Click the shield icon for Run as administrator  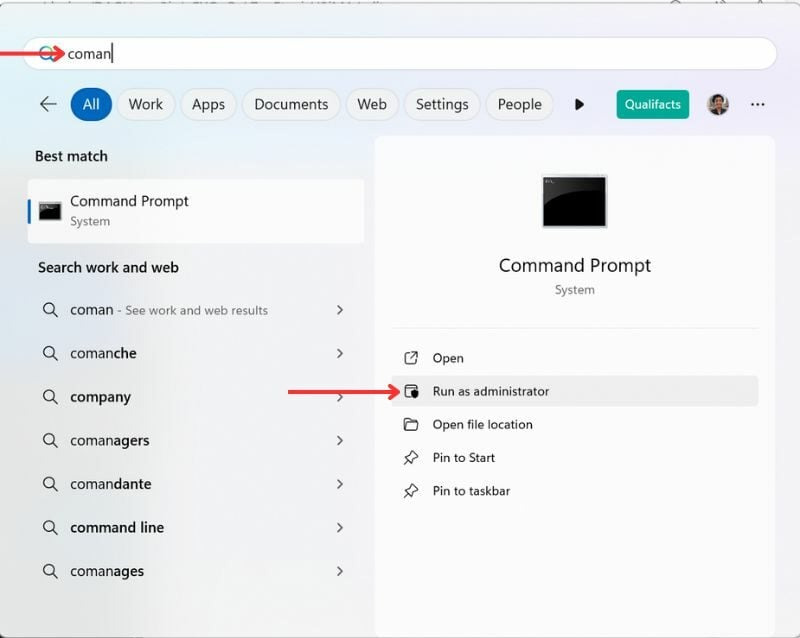[411, 391]
